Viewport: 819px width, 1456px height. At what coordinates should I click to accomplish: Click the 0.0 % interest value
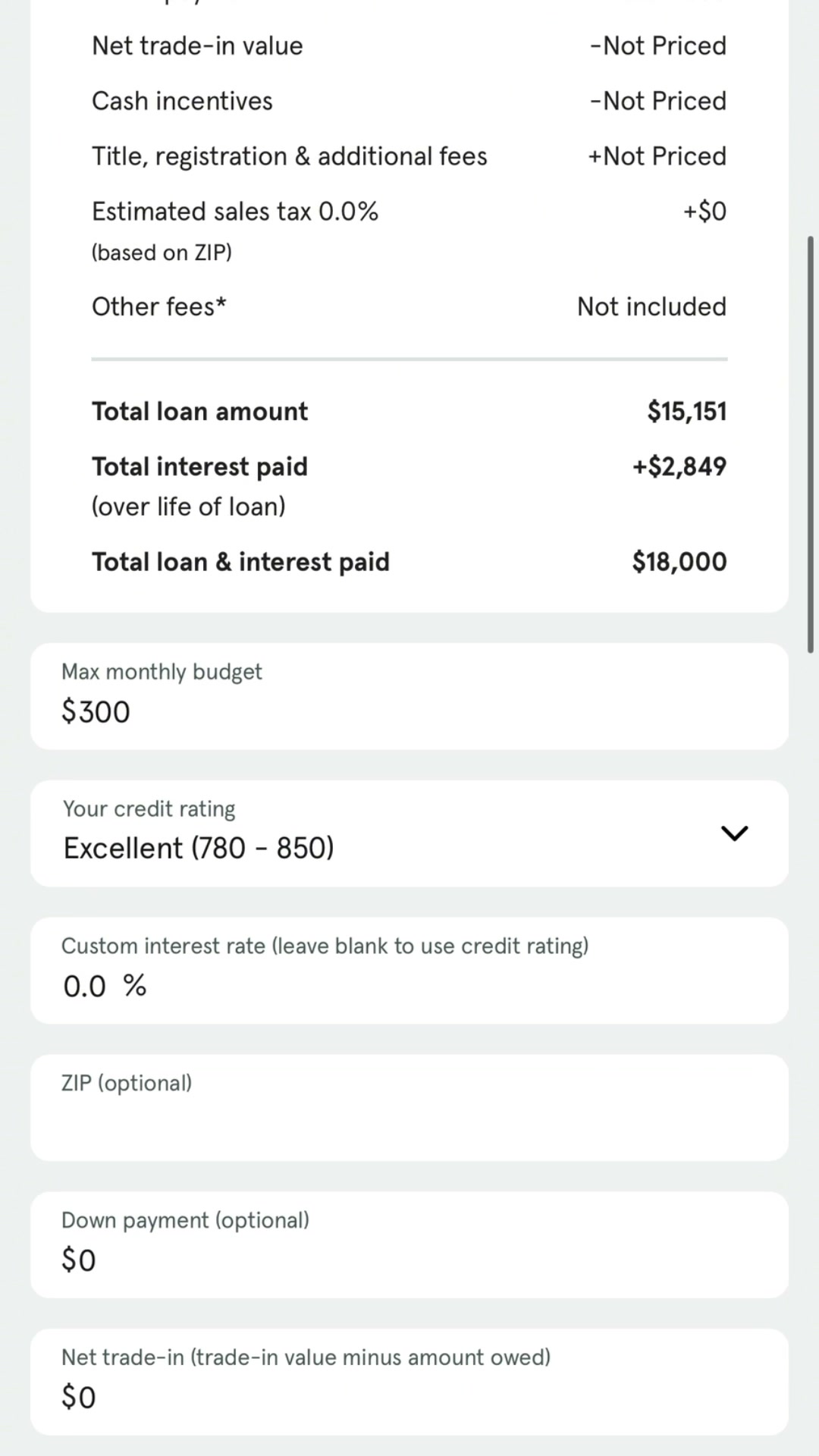coord(105,986)
